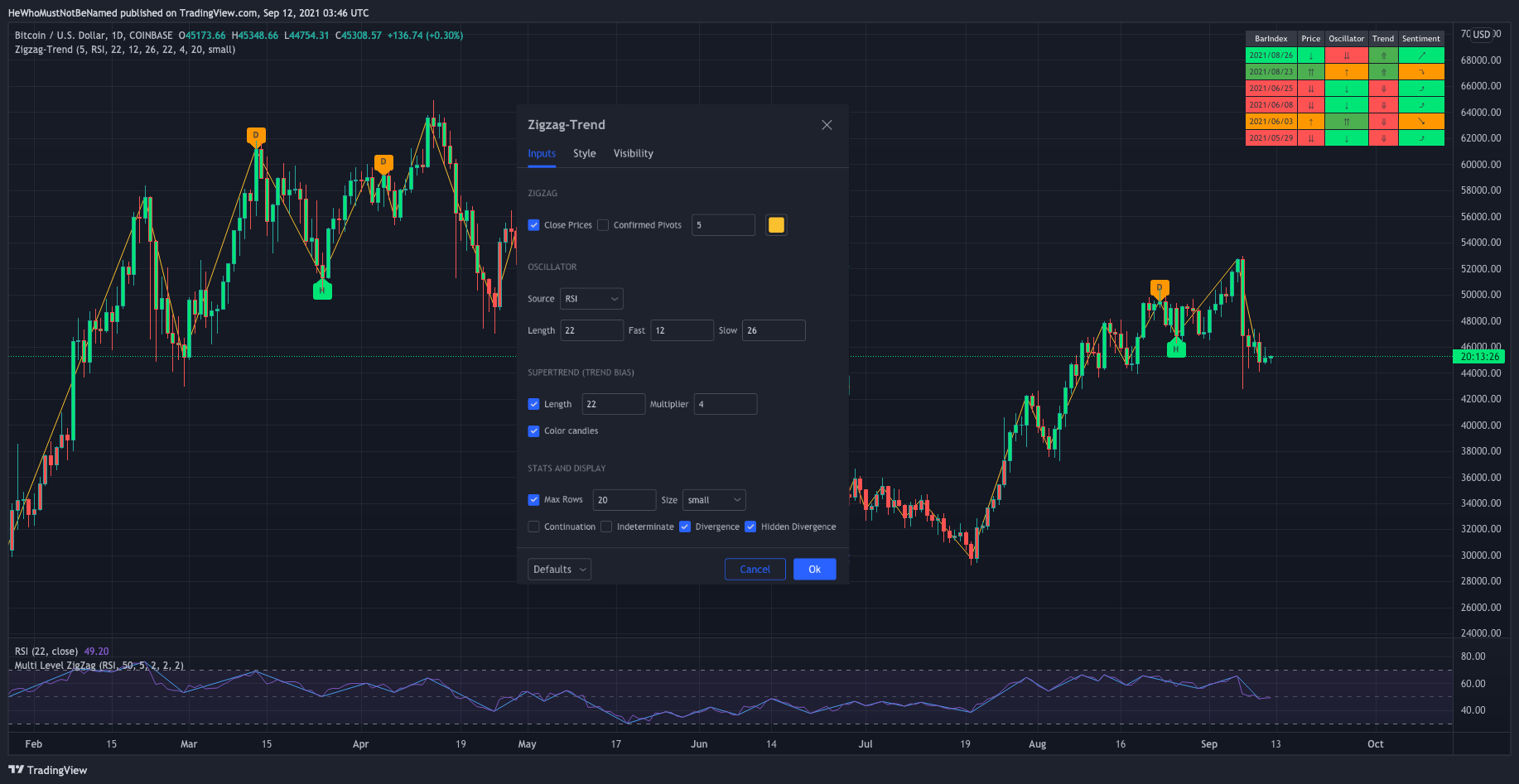Click the 2021/06/25 cell in the table

(1271, 89)
